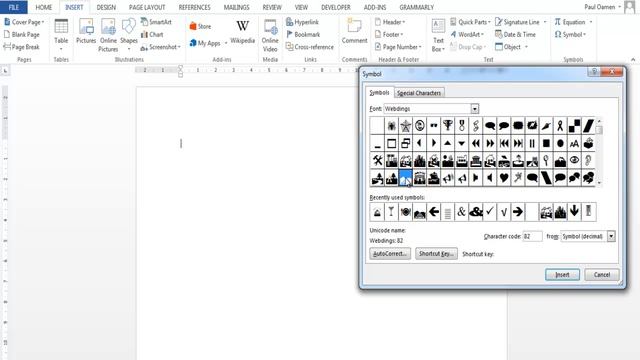Viewport: 640px width, 360px height.
Task: Insert a Text Box
Action: point(438,36)
